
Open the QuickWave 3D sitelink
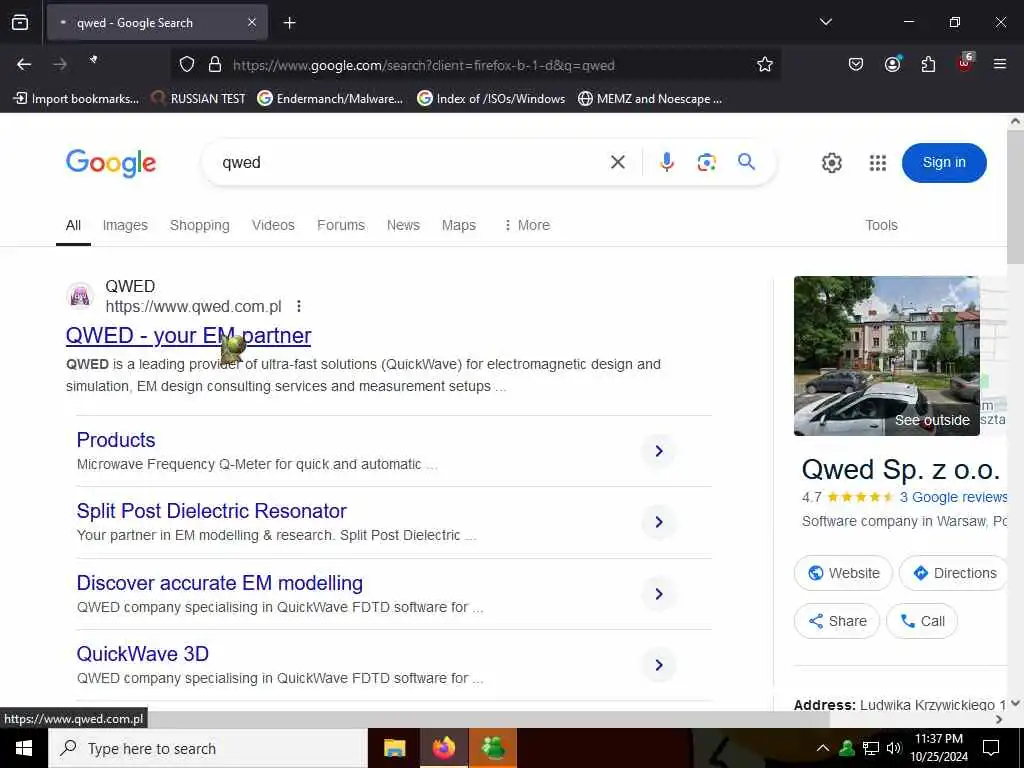coord(143,654)
